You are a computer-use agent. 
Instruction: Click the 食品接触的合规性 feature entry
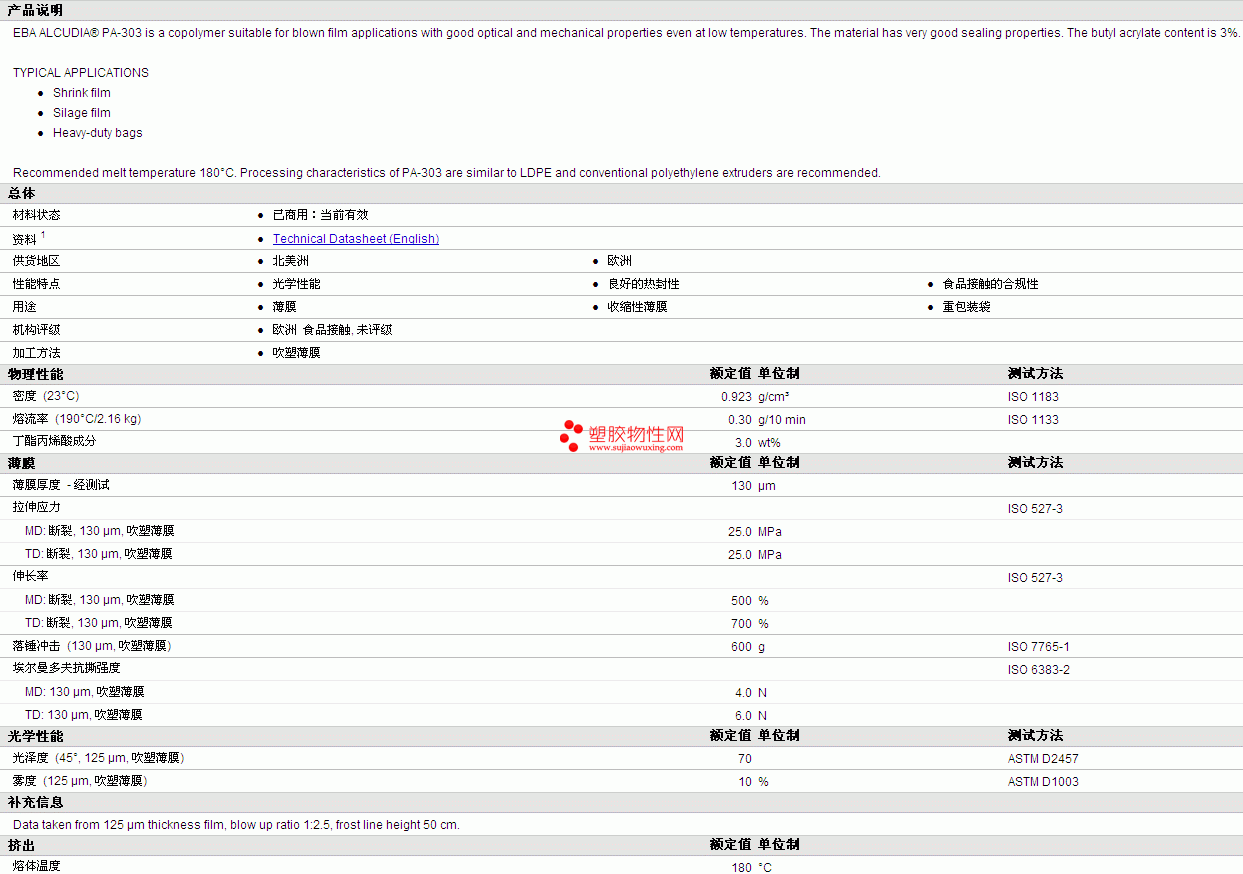[x=990, y=284]
